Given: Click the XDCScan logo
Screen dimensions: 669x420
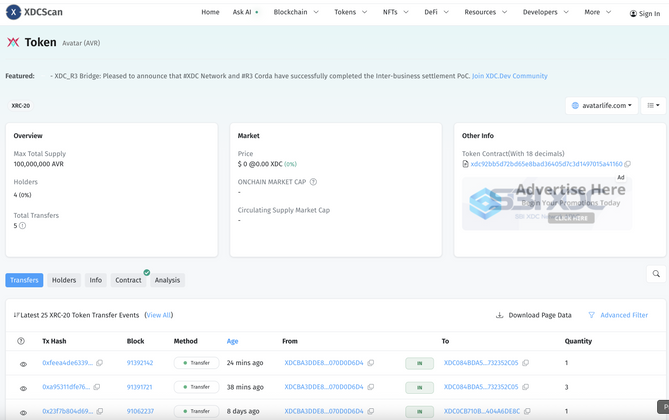Looking at the screenshot, I should click(x=34, y=12).
